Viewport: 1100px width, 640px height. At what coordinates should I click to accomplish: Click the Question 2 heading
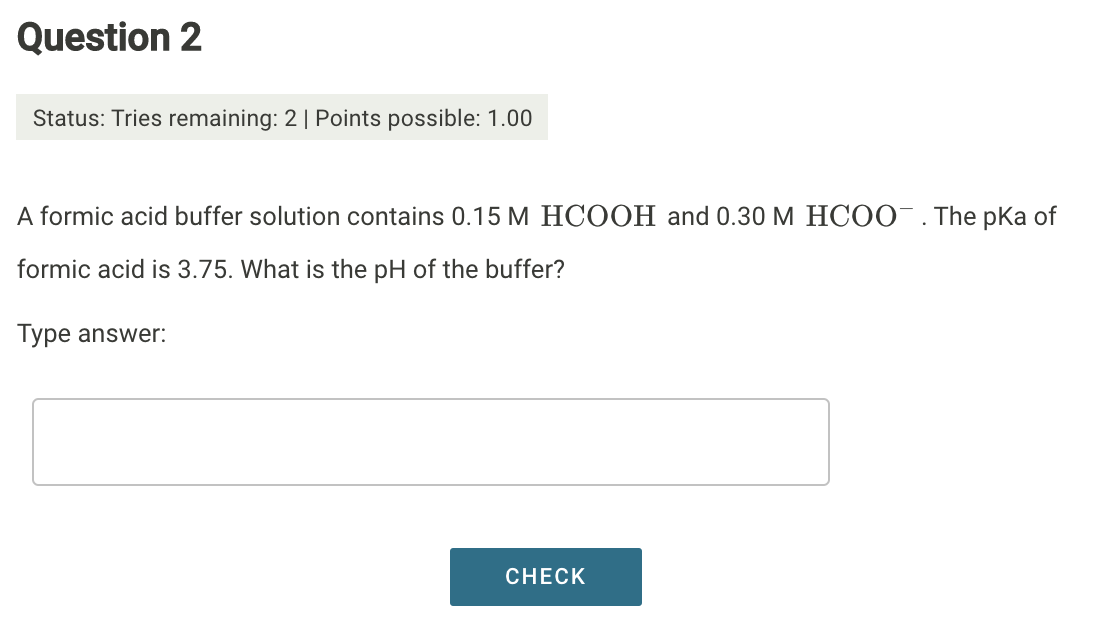point(110,38)
